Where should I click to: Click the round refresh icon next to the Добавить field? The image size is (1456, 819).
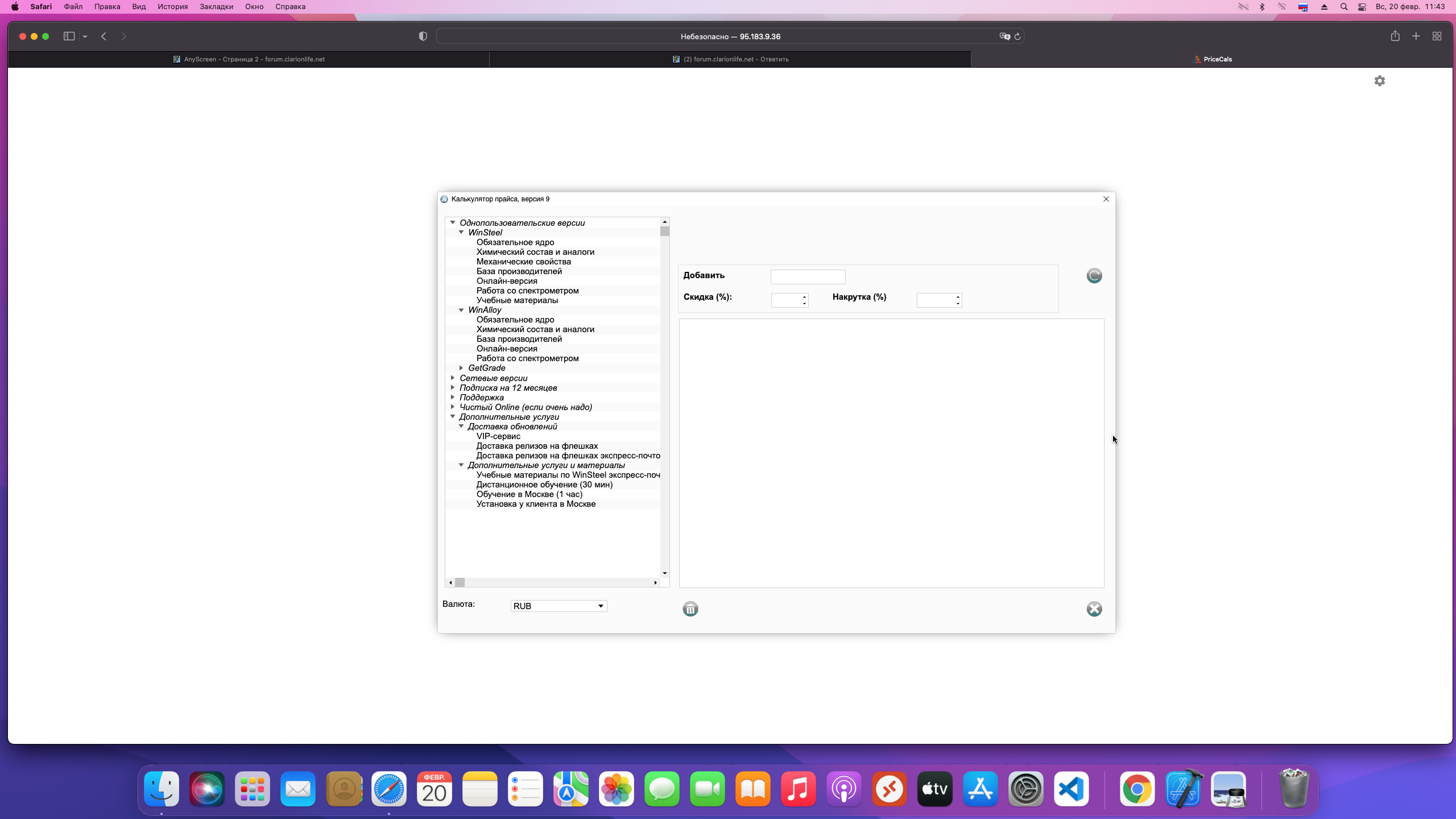1094,276
